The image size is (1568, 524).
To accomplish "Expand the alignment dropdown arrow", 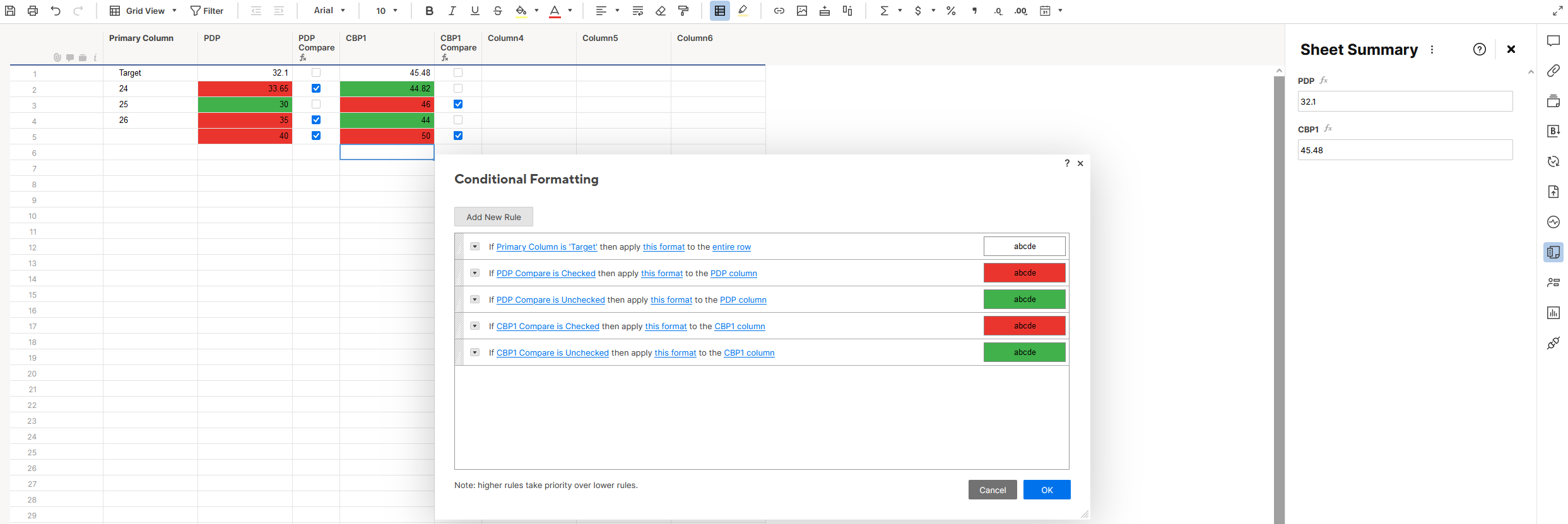I will [617, 11].
